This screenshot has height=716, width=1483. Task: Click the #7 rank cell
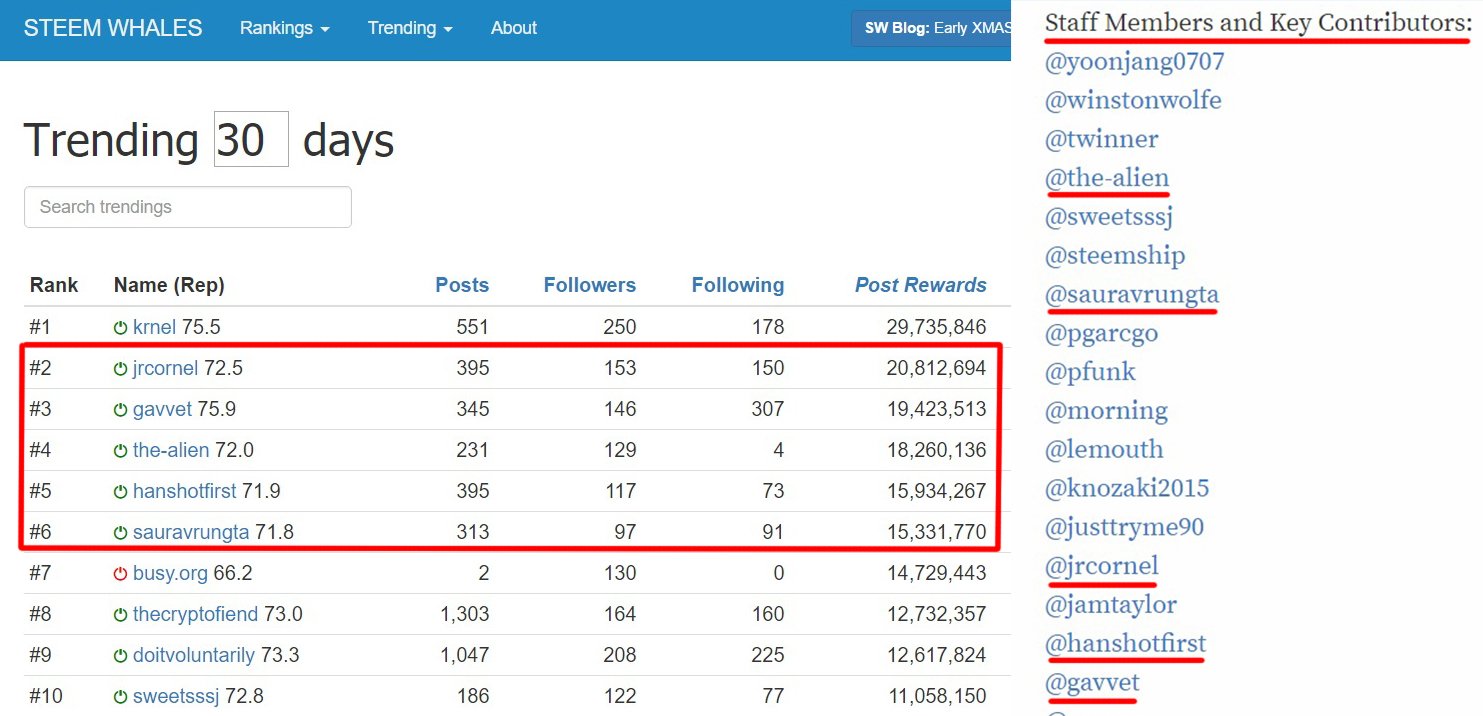(x=40, y=573)
